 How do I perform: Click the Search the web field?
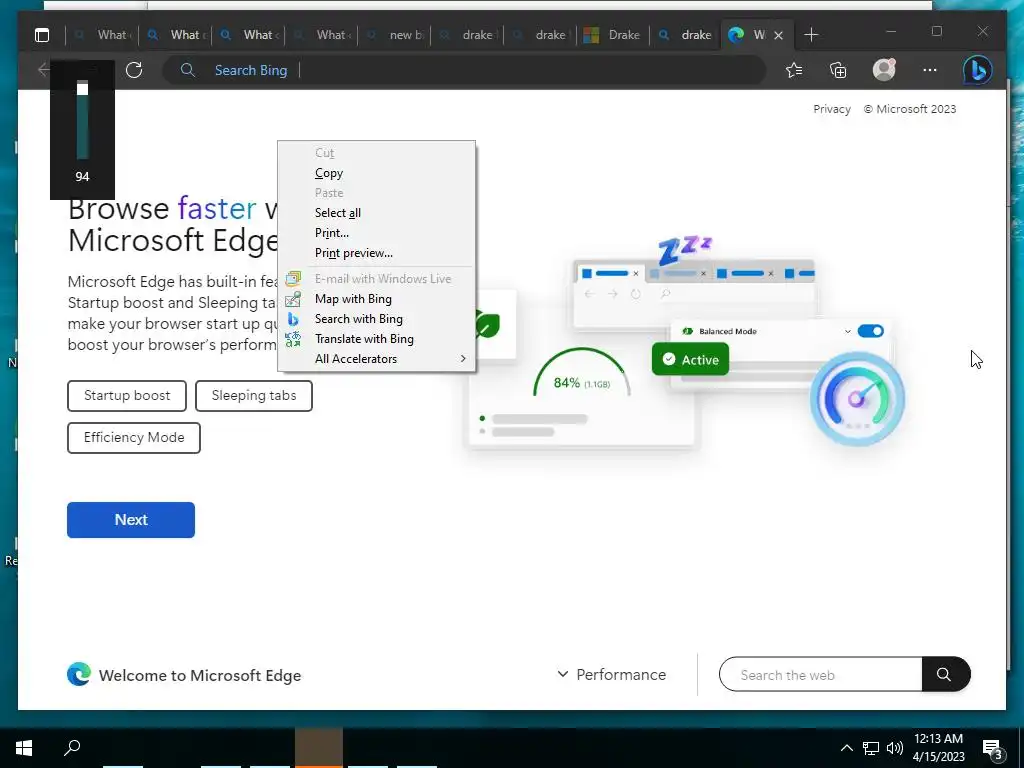click(820, 674)
